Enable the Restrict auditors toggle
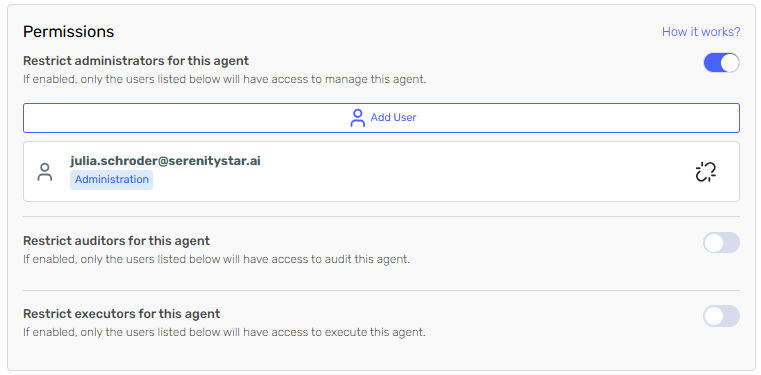761x375 pixels. point(721,243)
